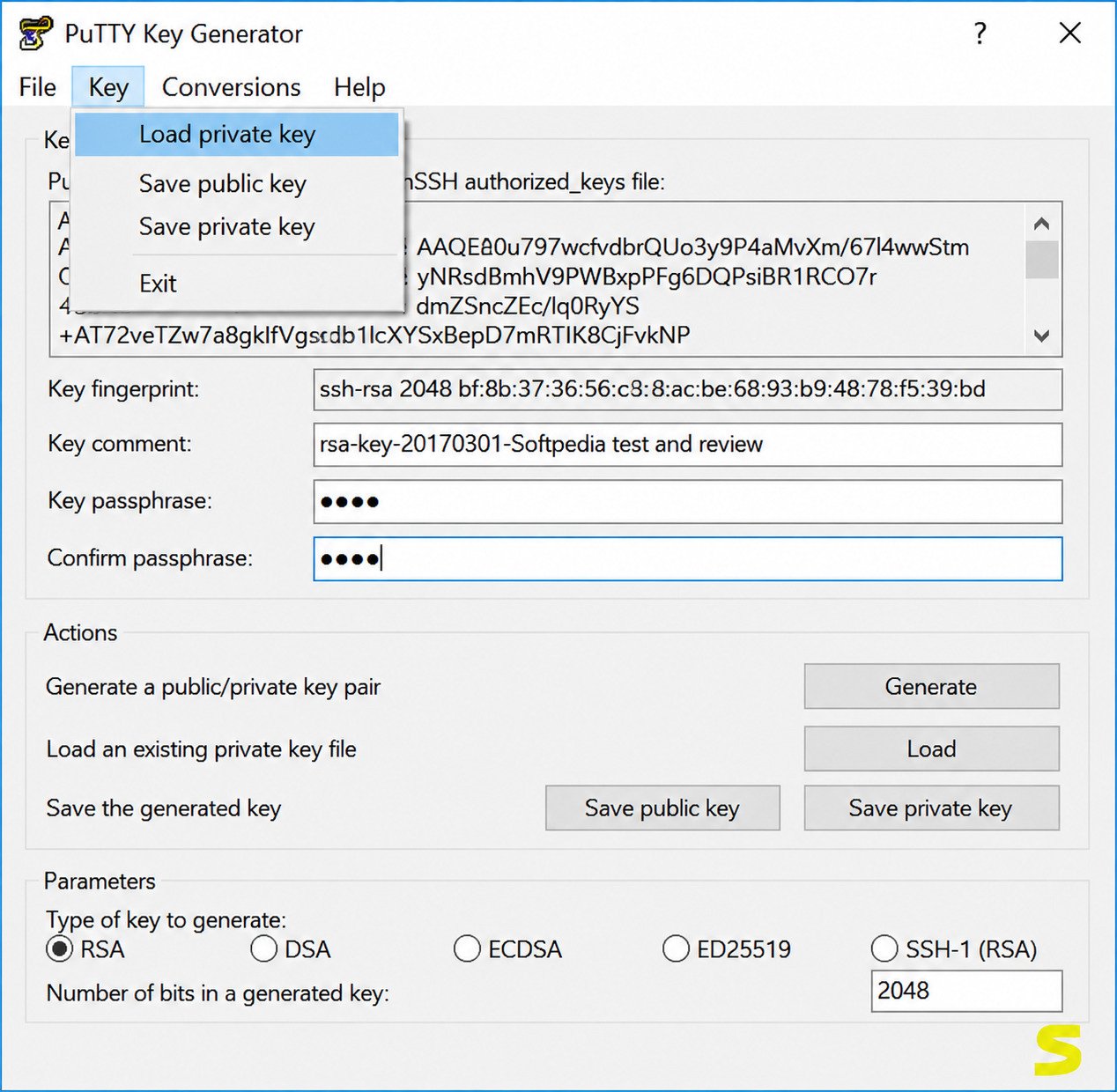Screen dimensions: 1117x1092
Task: Click the Load button
Action: point(931,749)
